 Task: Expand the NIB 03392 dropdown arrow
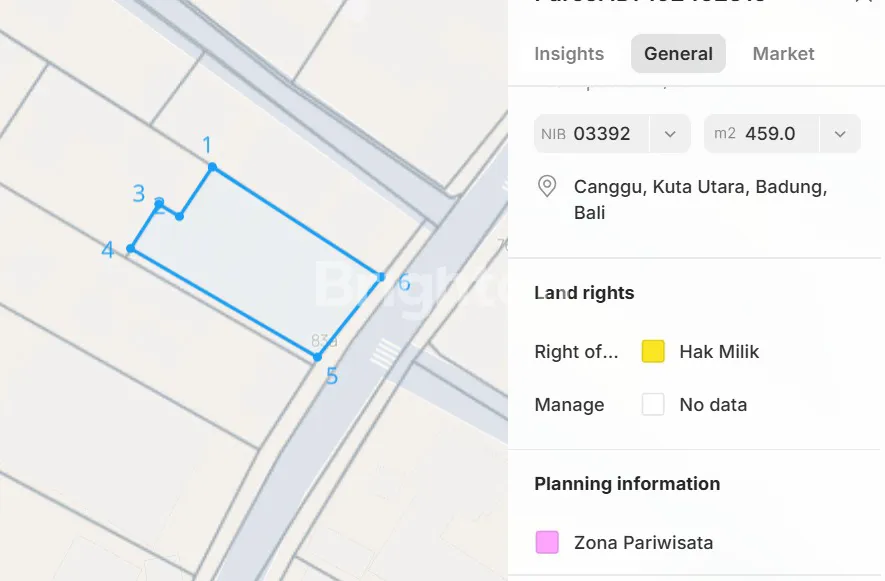click(x=670, y=134)
